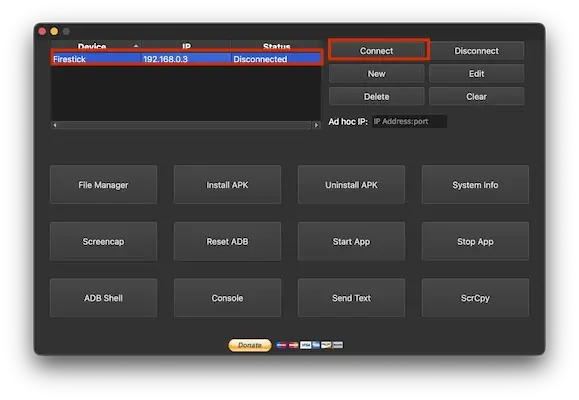Close the window with red button
Image resolution: width=579 pixels, height=400 pixels.
coord(42,31)
